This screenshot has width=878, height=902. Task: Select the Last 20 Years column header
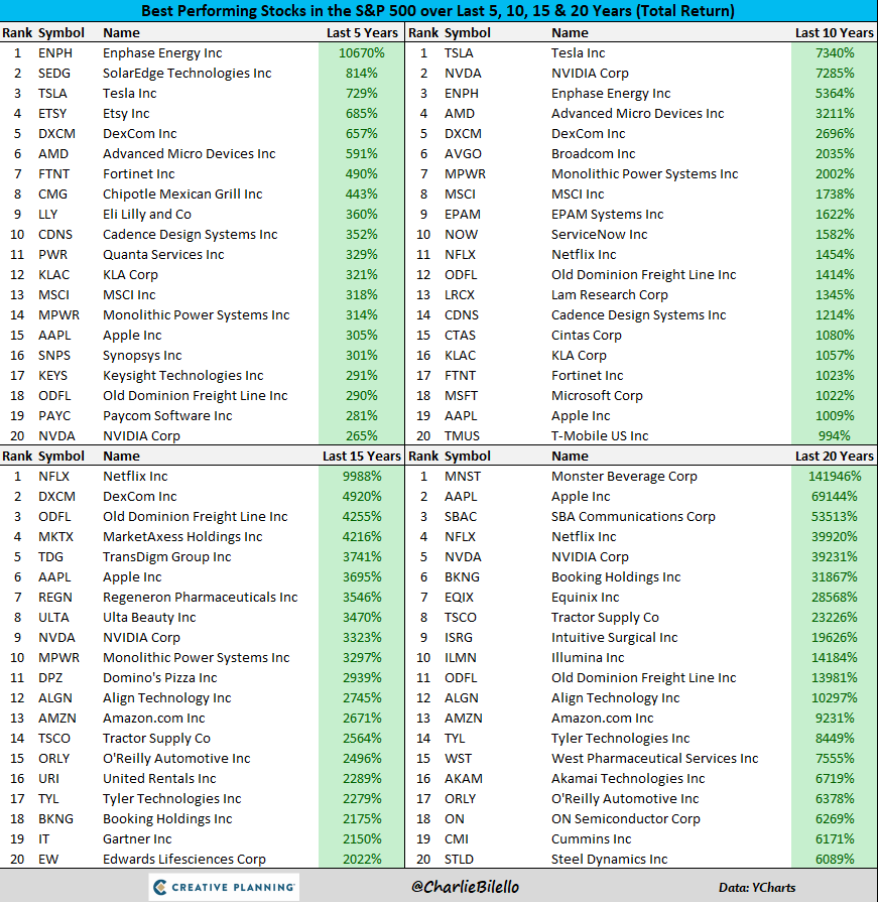[x=833, y=456]
